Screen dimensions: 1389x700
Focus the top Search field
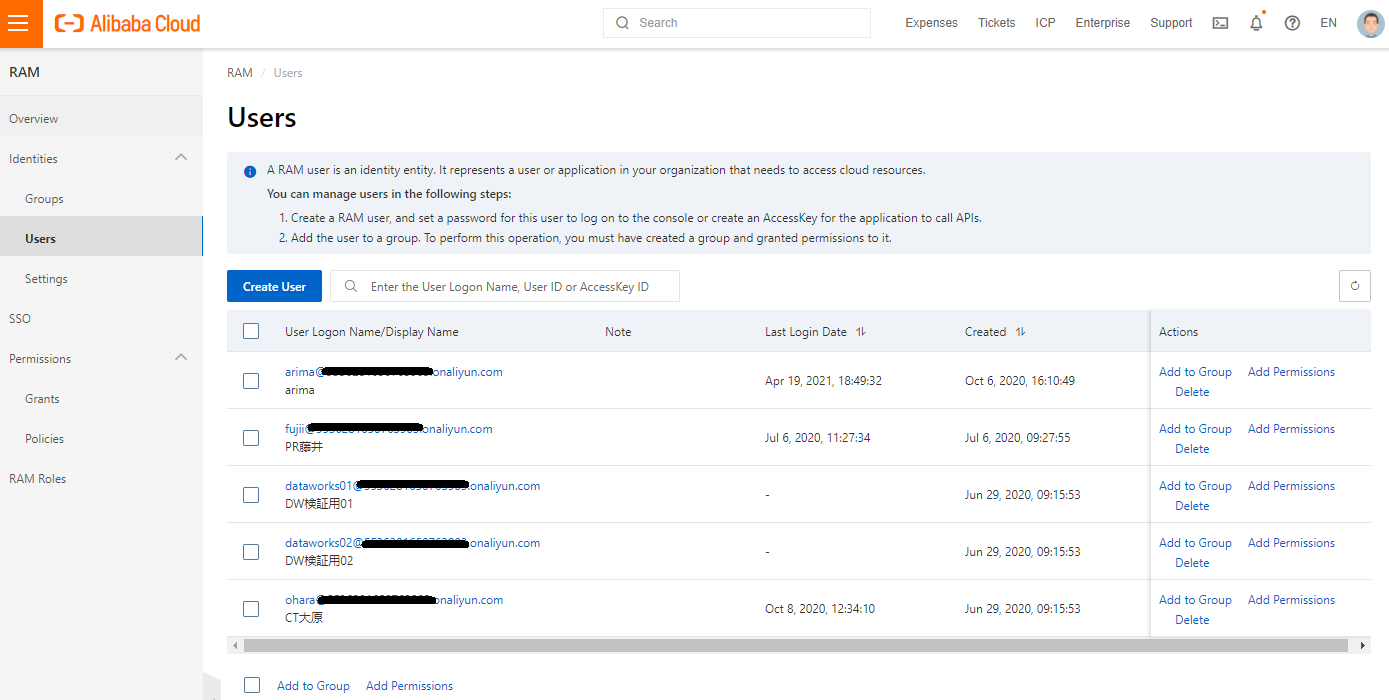point(737,23)
